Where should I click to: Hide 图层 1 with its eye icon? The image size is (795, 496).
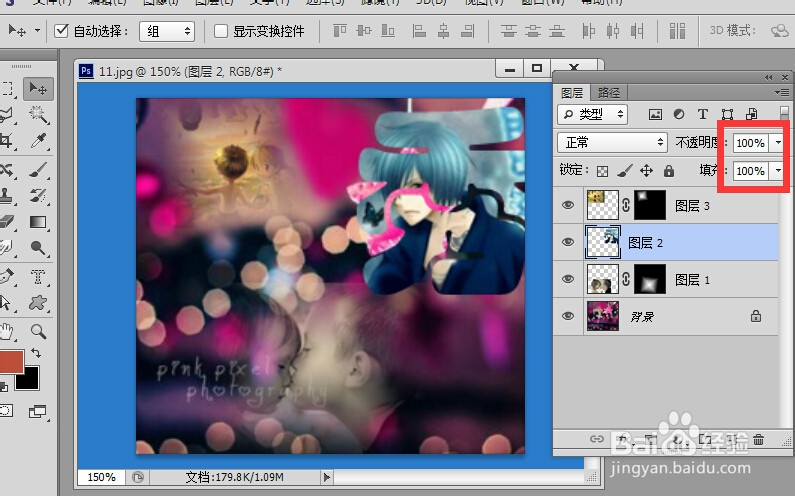(568, 279)
